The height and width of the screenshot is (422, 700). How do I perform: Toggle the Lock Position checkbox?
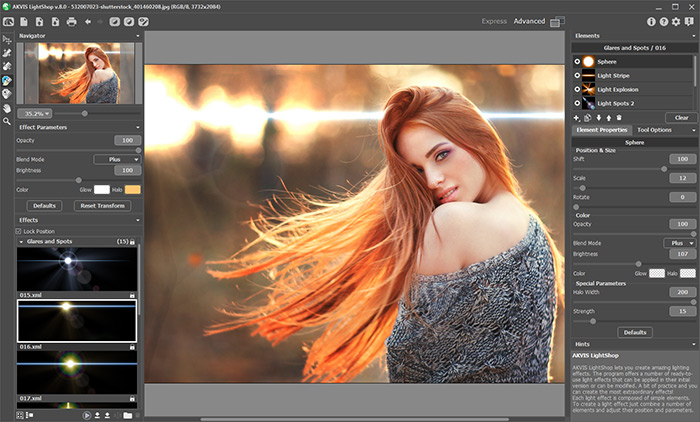[x=19, y=231]
